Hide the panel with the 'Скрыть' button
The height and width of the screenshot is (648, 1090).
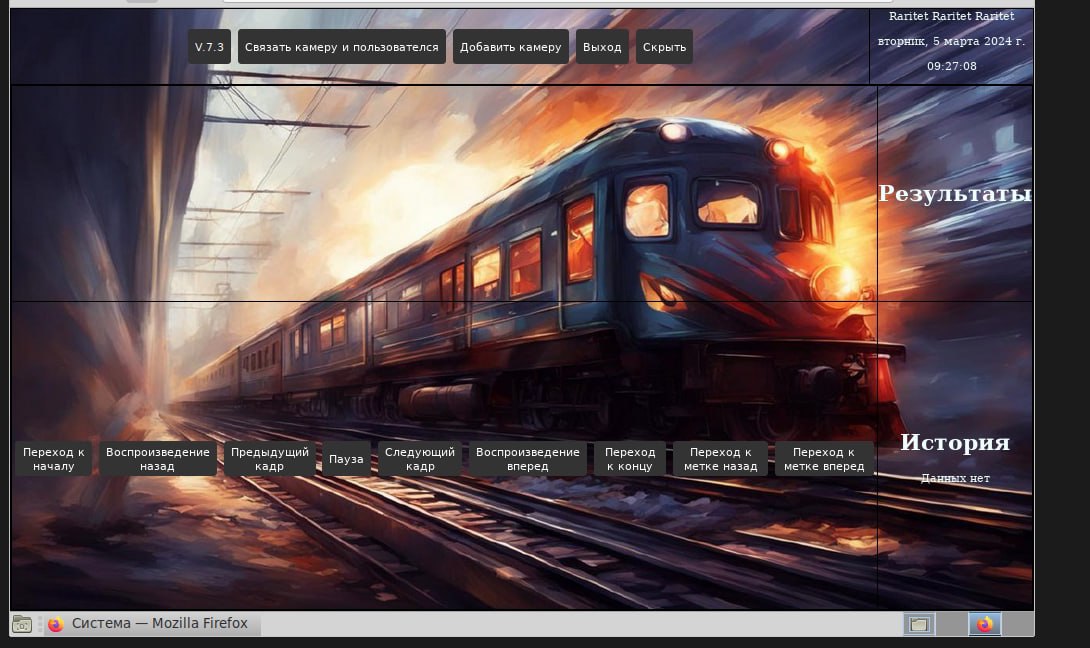[x=664, y=47]
